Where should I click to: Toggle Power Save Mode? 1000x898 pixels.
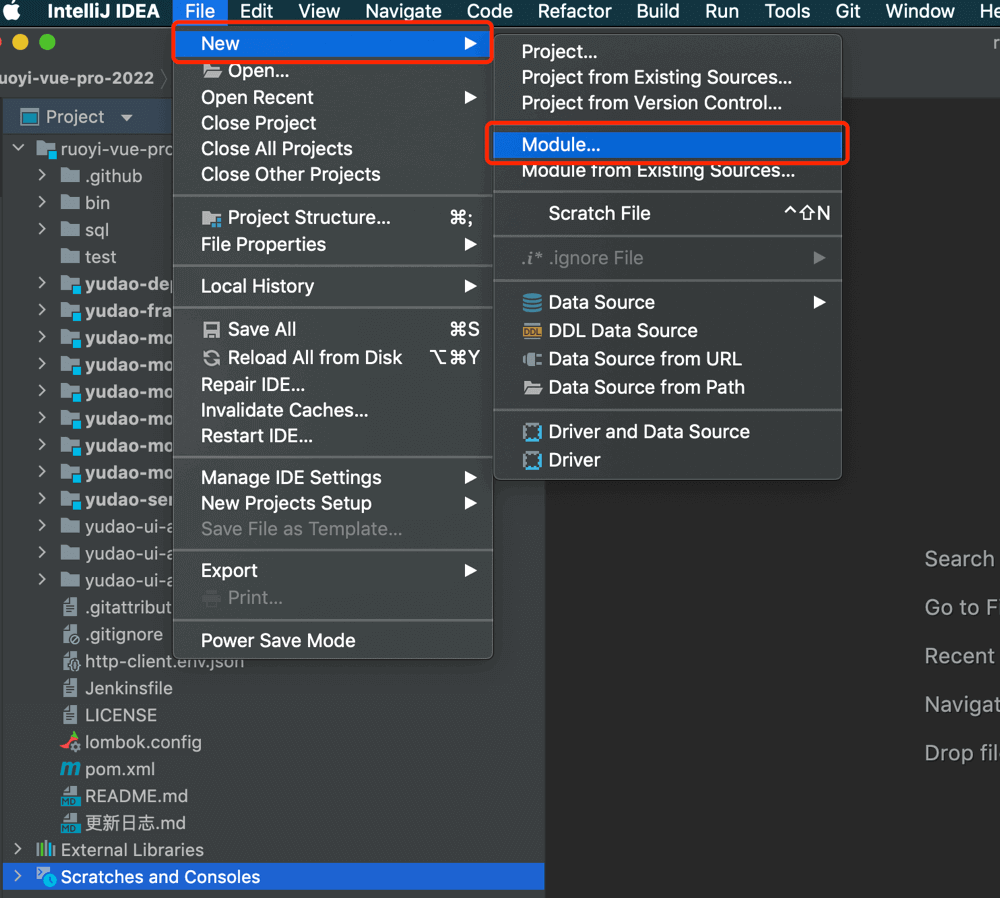click(278, 641)
